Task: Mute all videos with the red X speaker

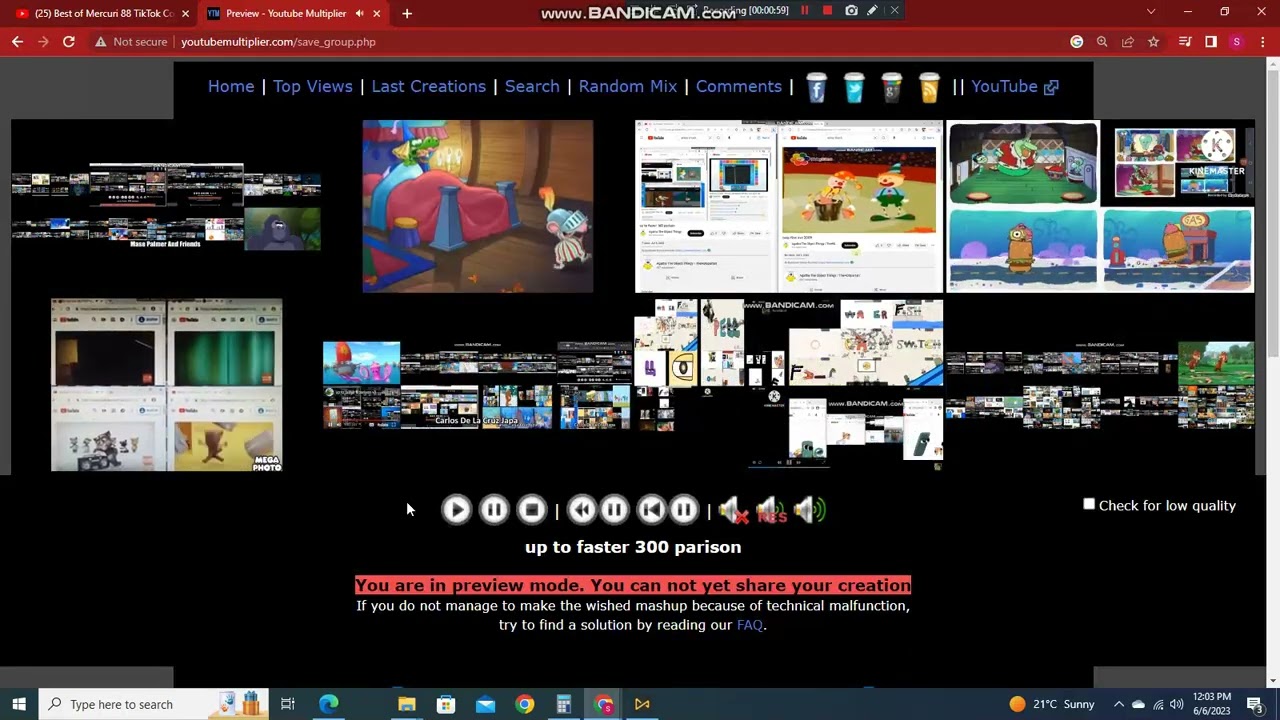Action: click(x=733, y=511)
